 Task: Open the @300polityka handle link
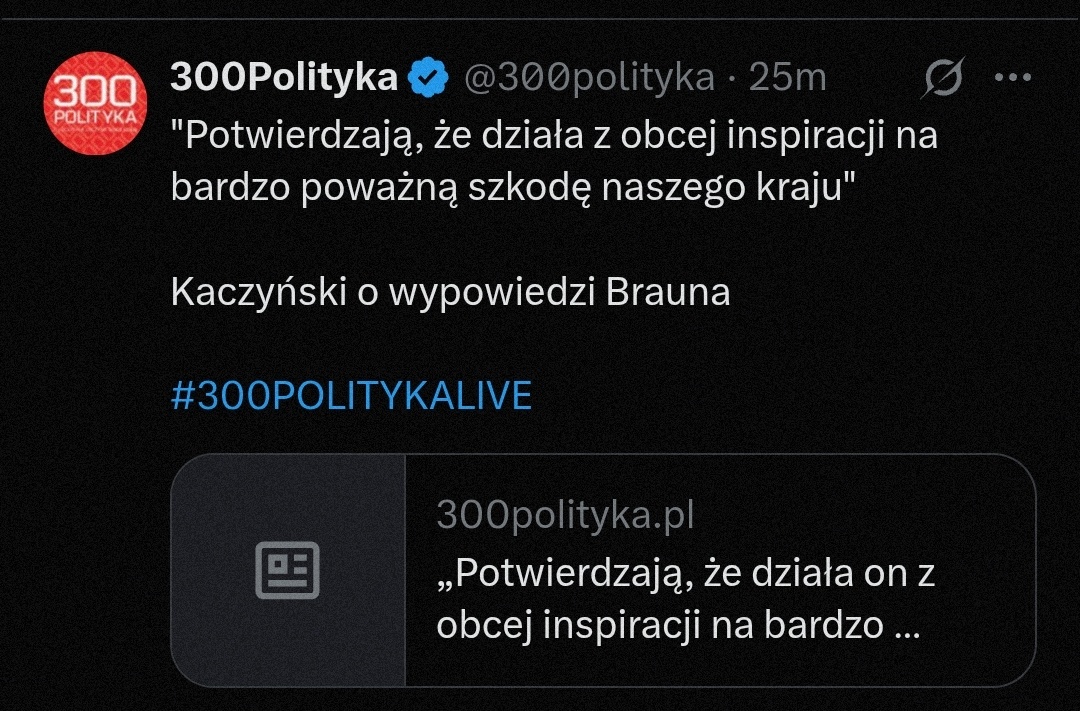click(x=589, y=77)
